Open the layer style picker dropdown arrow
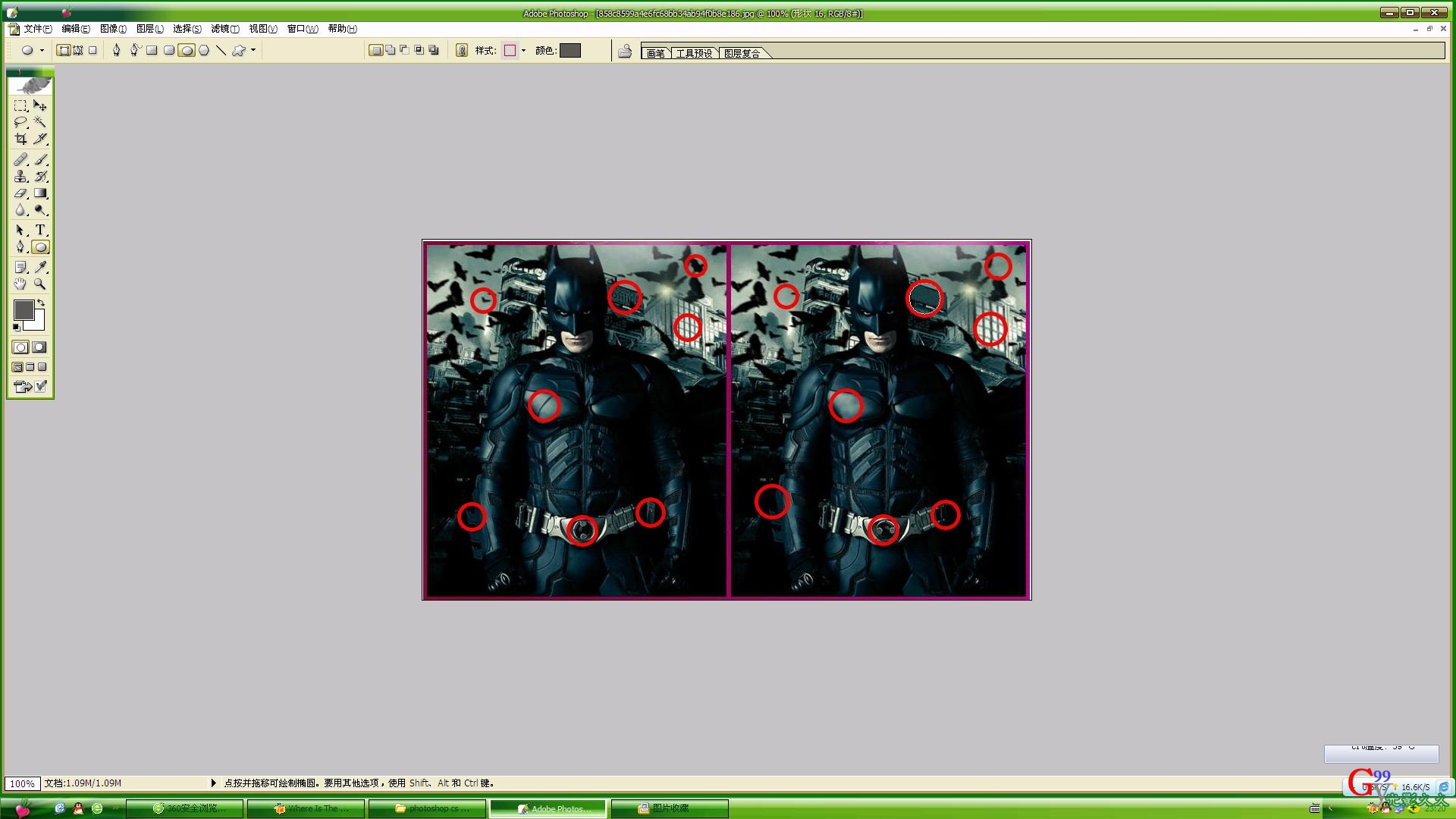1456x819 pixels. click(x=524, y=51)
